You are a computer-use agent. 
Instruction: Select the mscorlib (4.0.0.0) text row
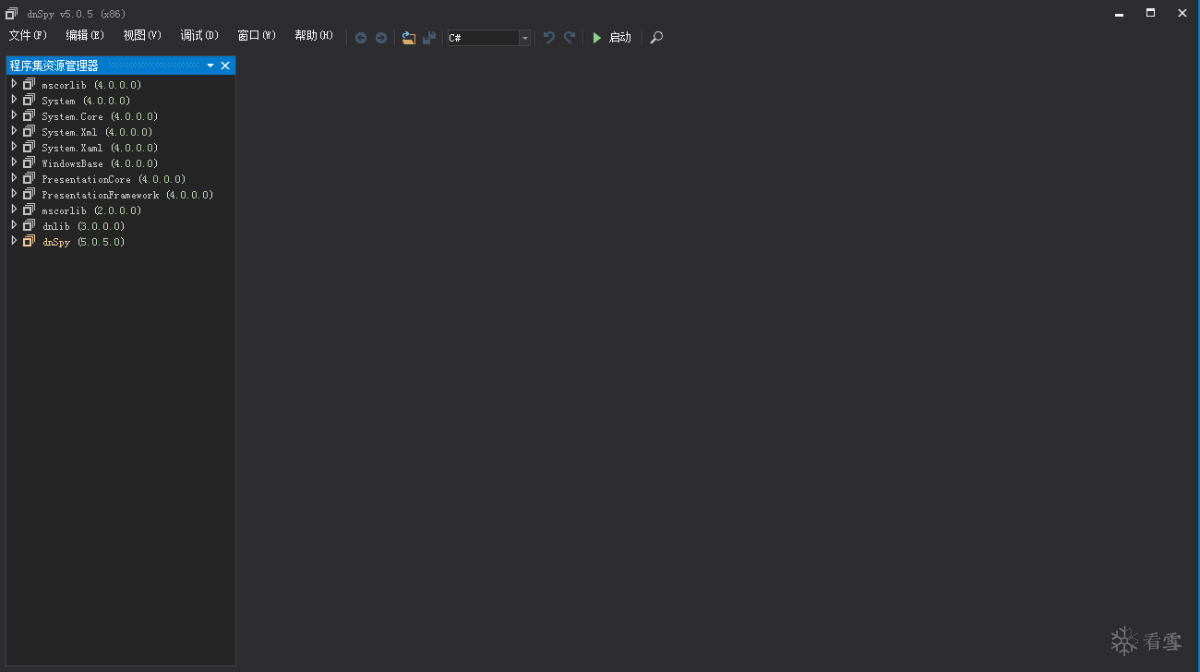pyautogui.click(x=92, y=85)
